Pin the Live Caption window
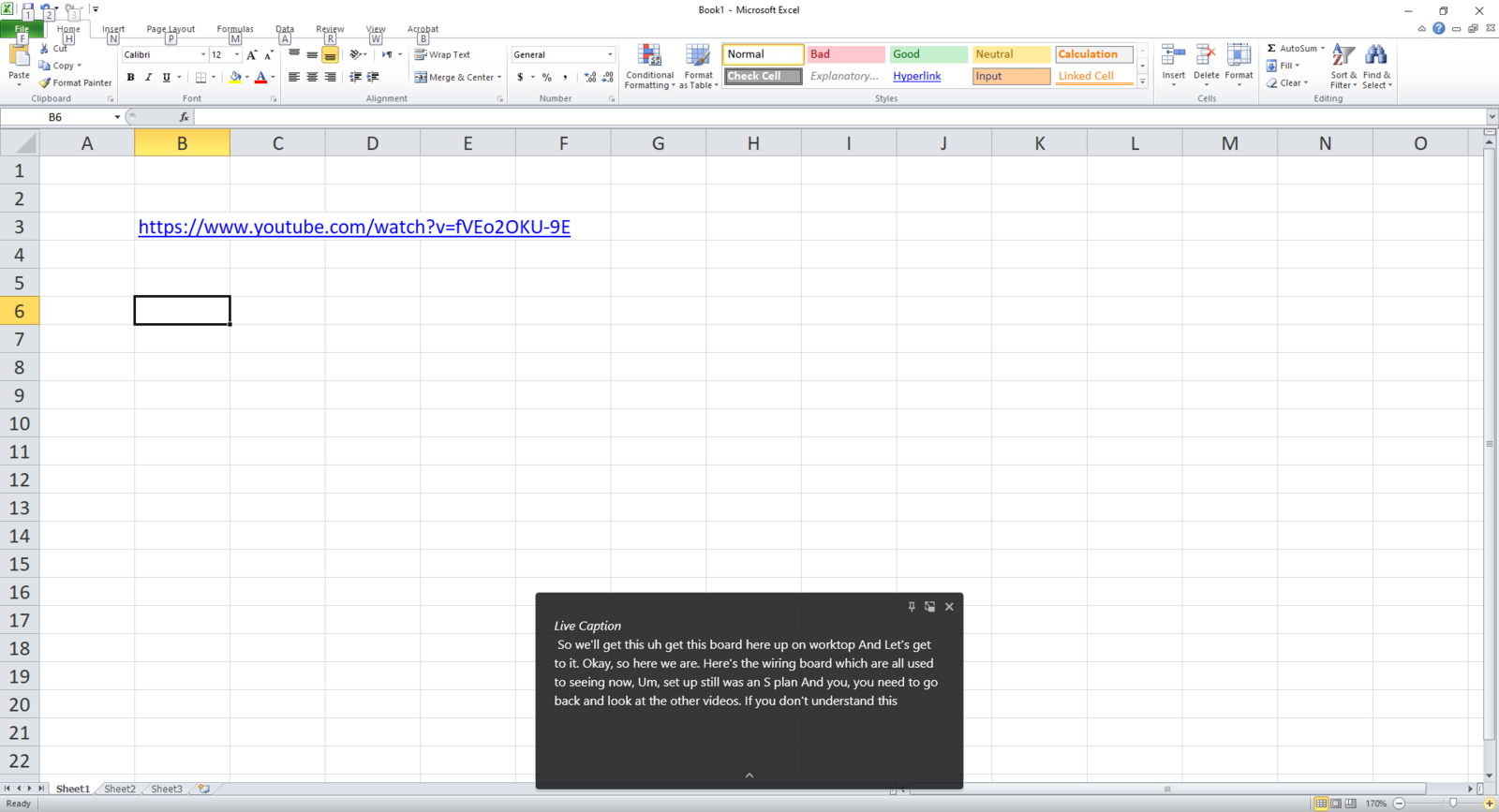Image resolution: width=1499 pixels, height=812 pixels. pos(912,607)
